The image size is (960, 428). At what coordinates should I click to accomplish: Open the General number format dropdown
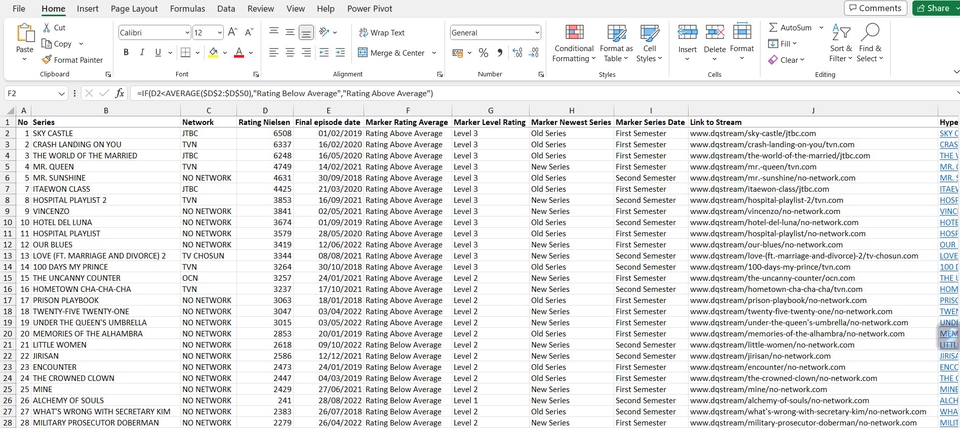(537, 32)
